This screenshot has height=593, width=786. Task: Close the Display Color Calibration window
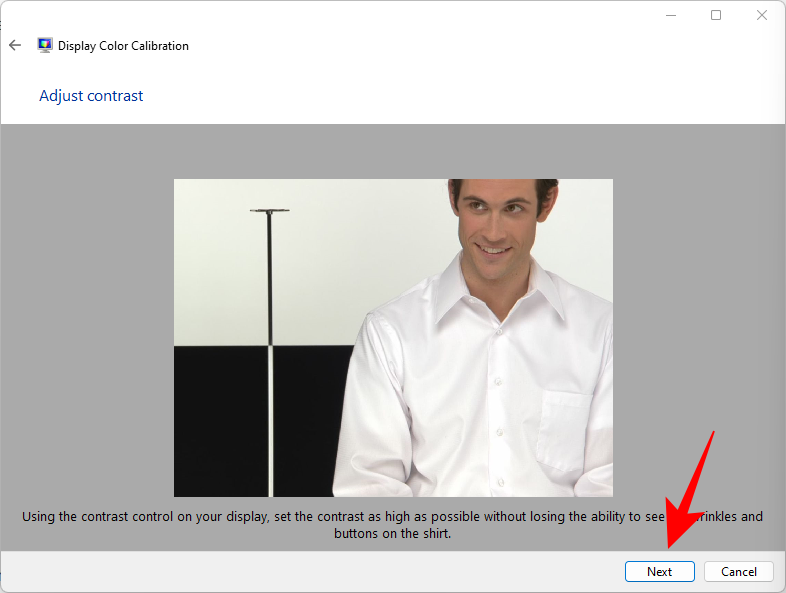click(761, 16)
